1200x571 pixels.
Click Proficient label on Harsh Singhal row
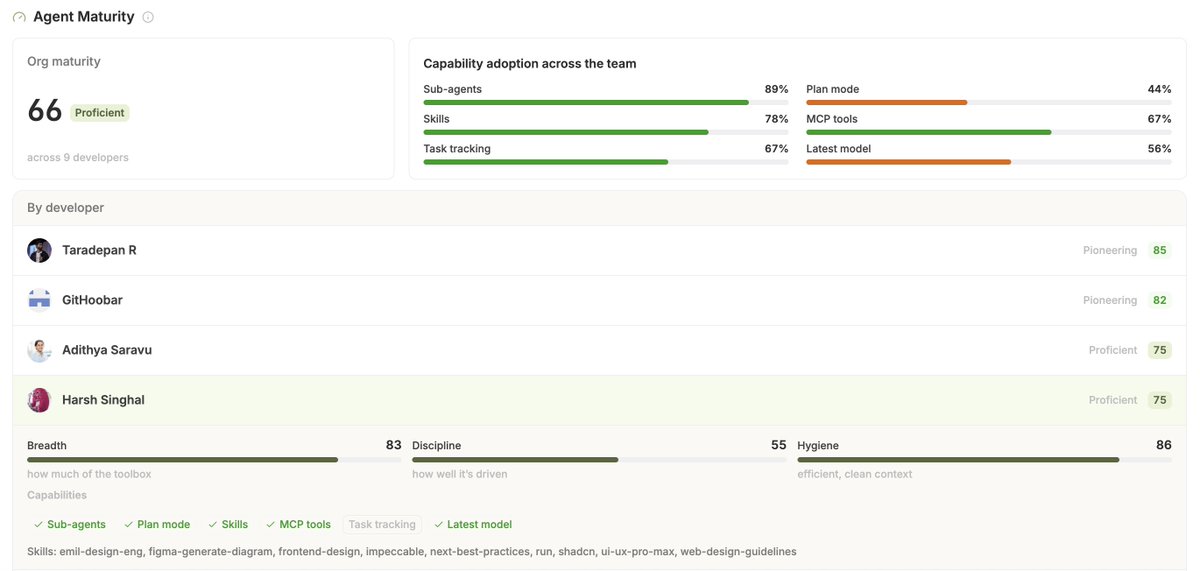pos(1113,400)
